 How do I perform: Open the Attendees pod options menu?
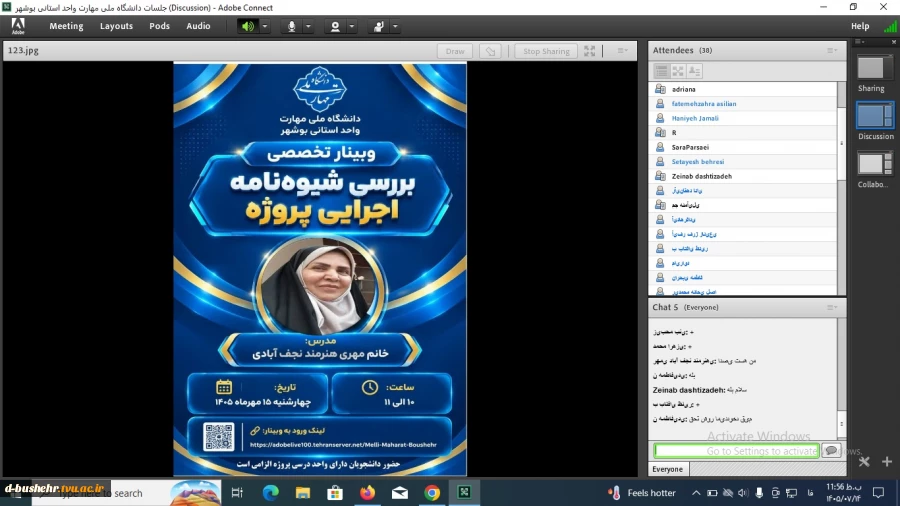click(832, 50)
